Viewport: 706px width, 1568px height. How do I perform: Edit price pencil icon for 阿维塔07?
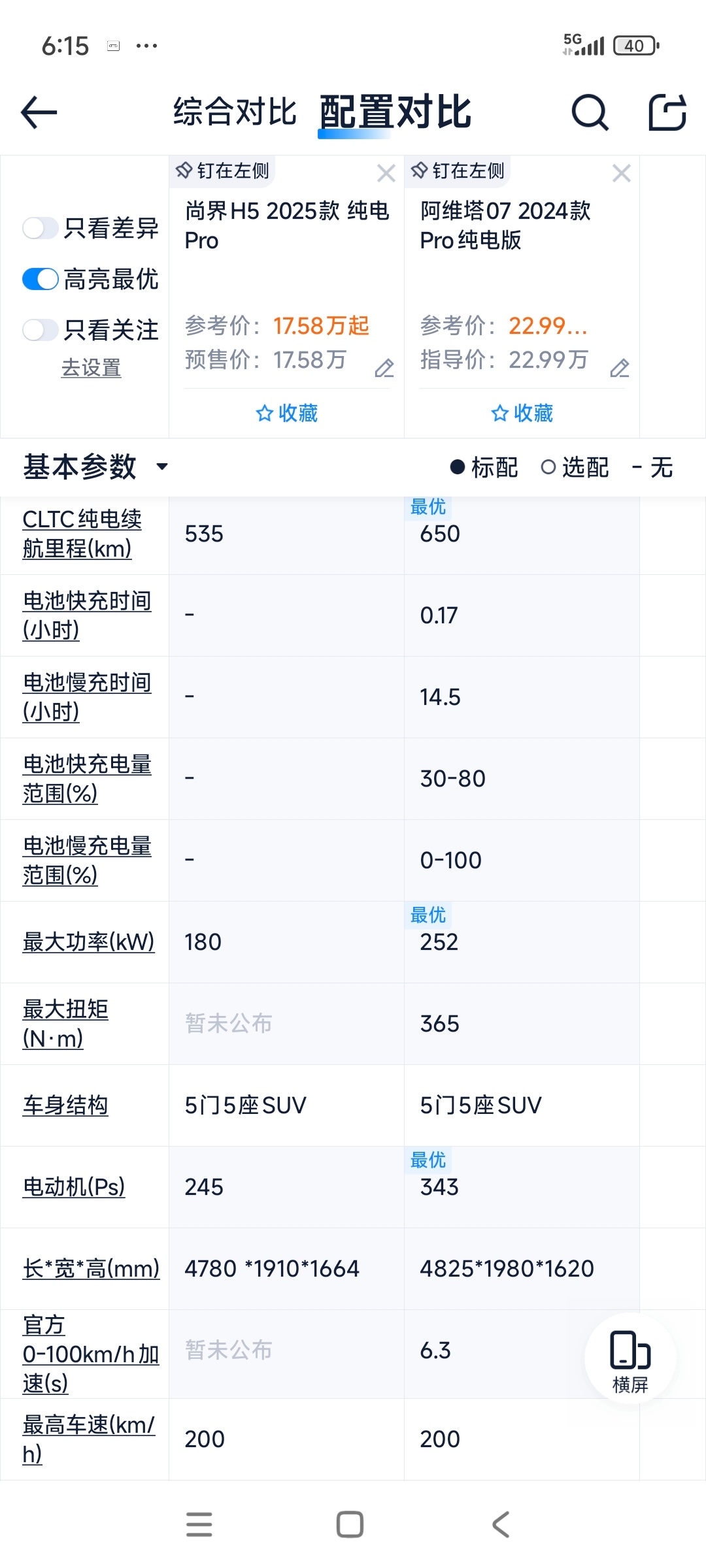coord(620,368)
